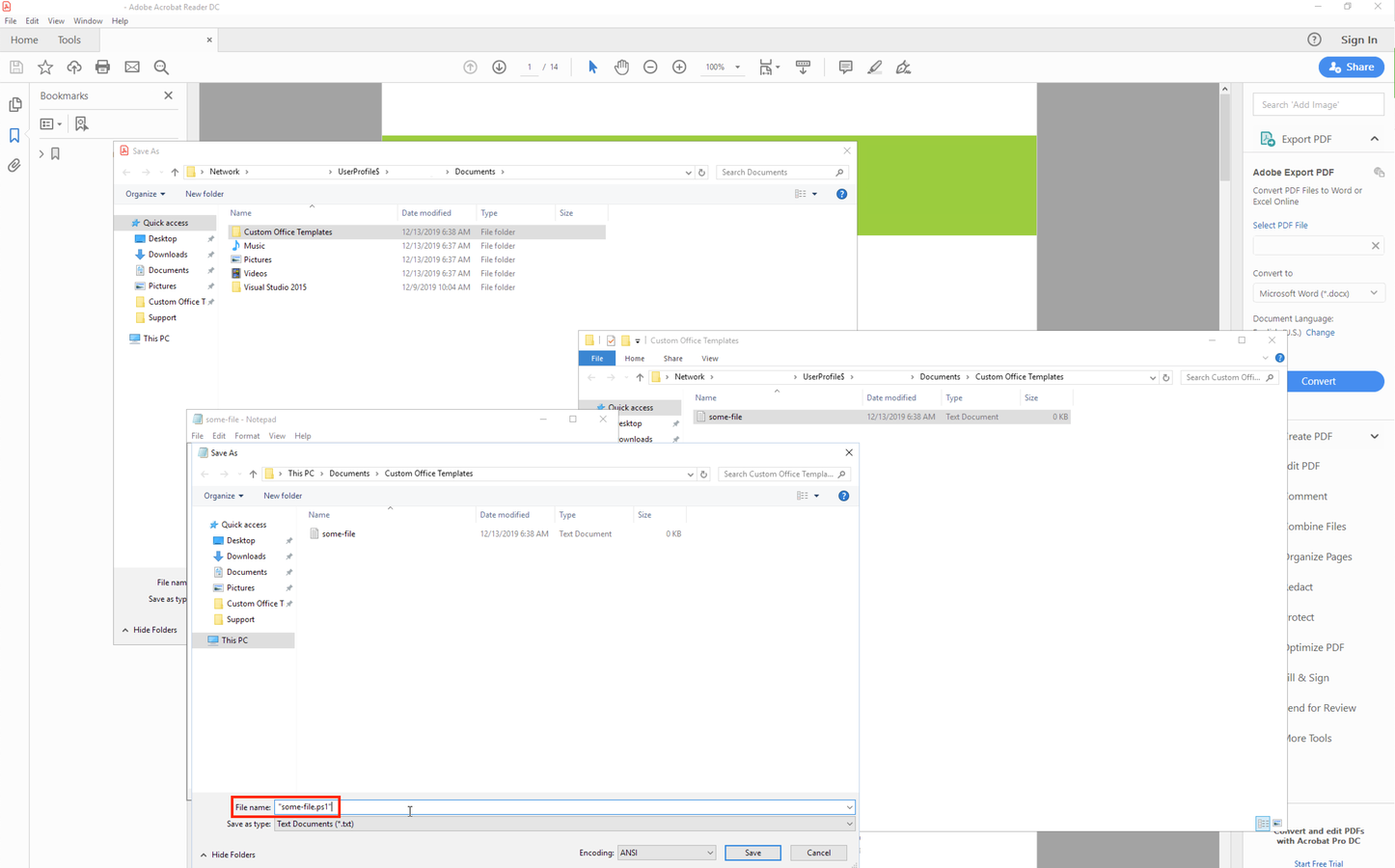Open the attachments paperclip icon
Screen dimensions: 1395x868
click(14, 166)
